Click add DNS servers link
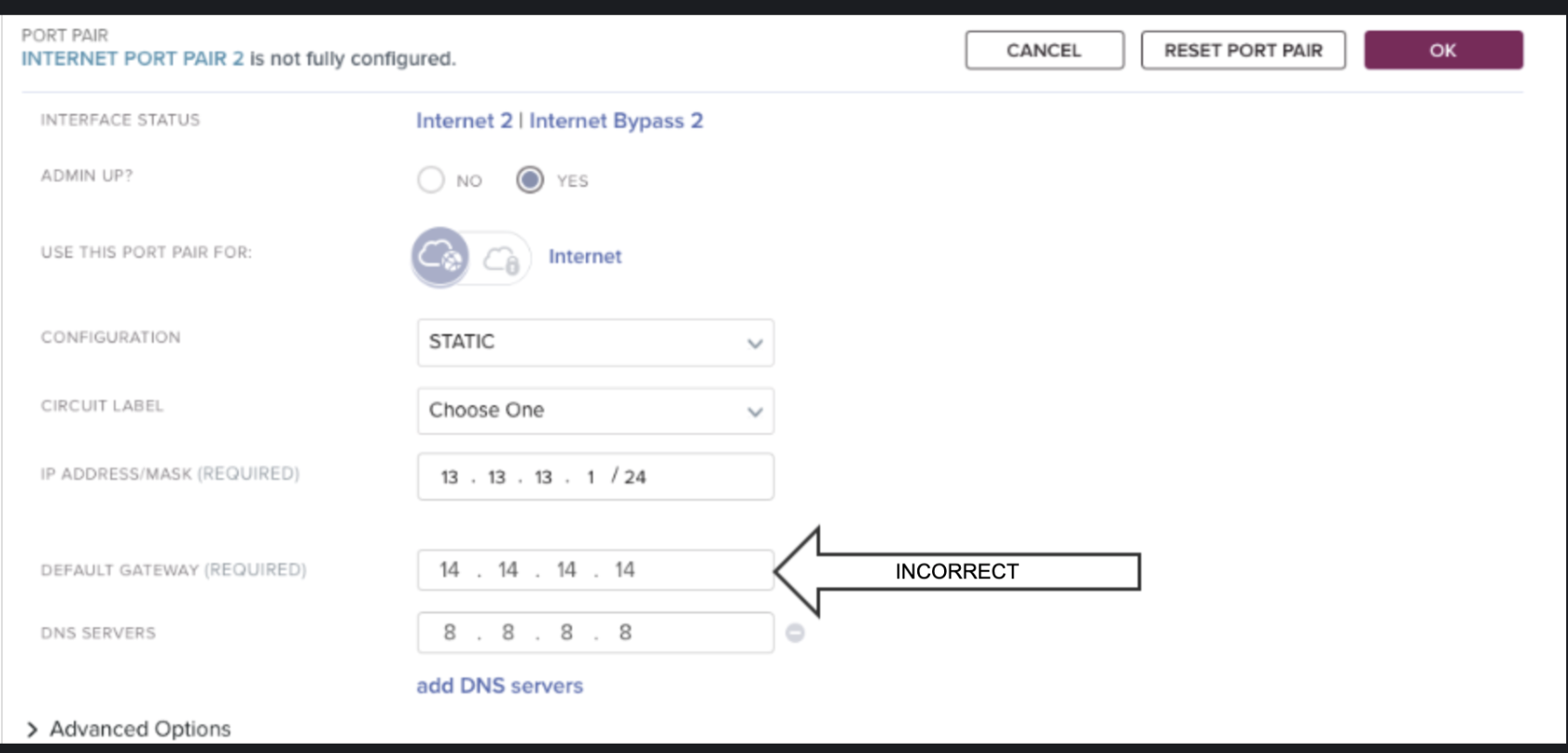Viewport: 1568px width, 753px height. click(500, 685)
